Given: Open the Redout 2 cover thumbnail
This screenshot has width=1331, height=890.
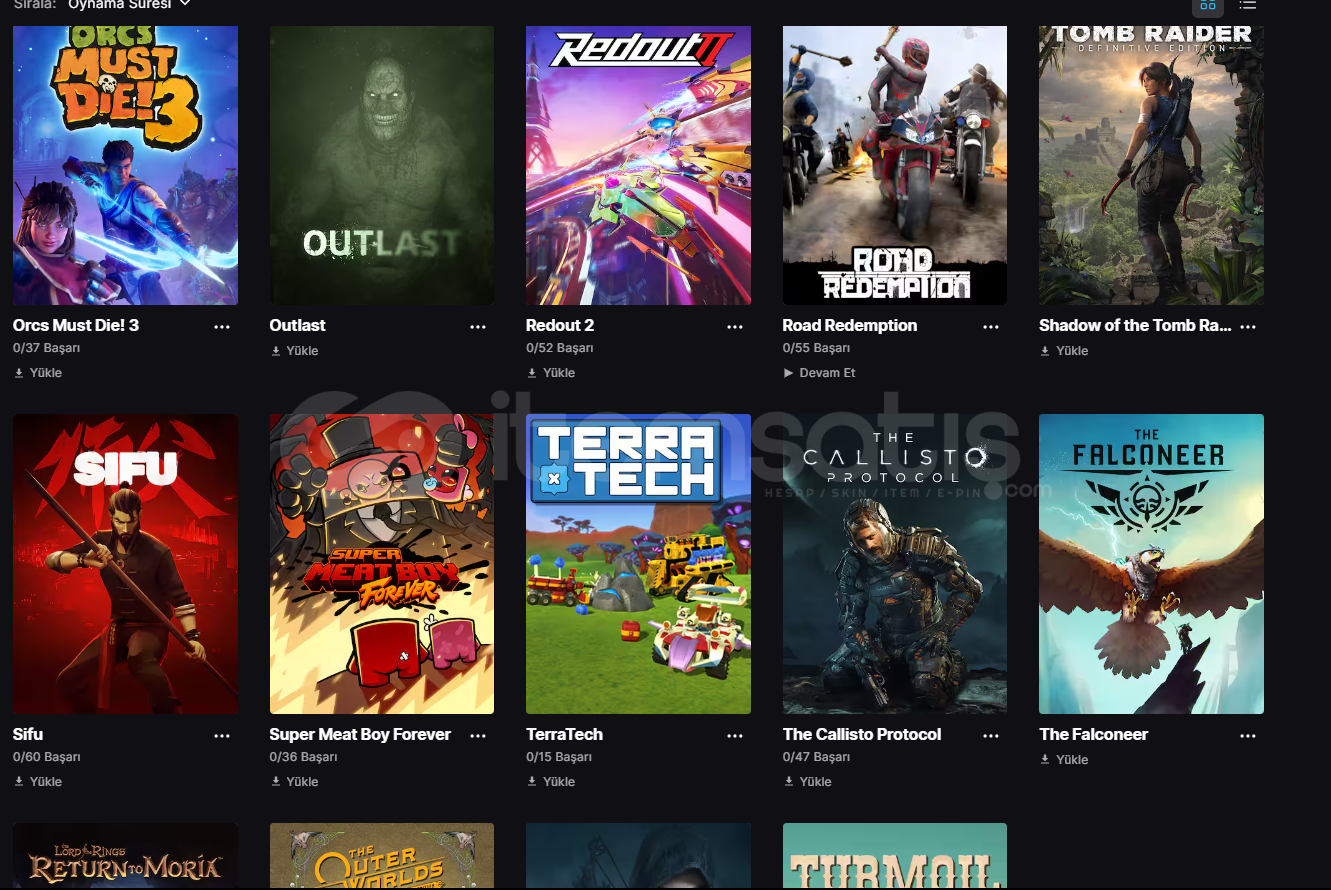Looking at the screenshot, I should click(638, 166).
